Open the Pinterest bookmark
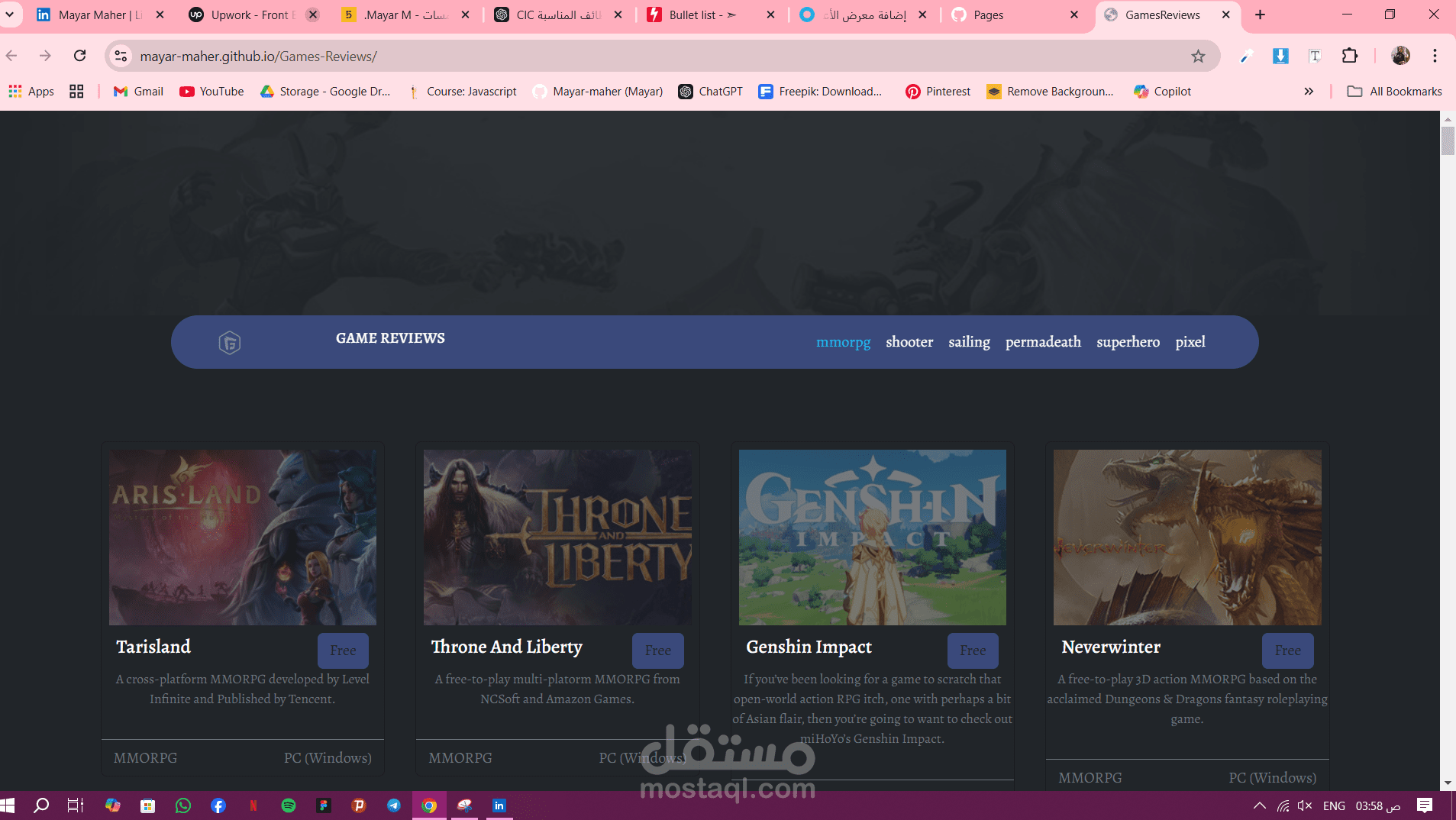 point(938,92)
